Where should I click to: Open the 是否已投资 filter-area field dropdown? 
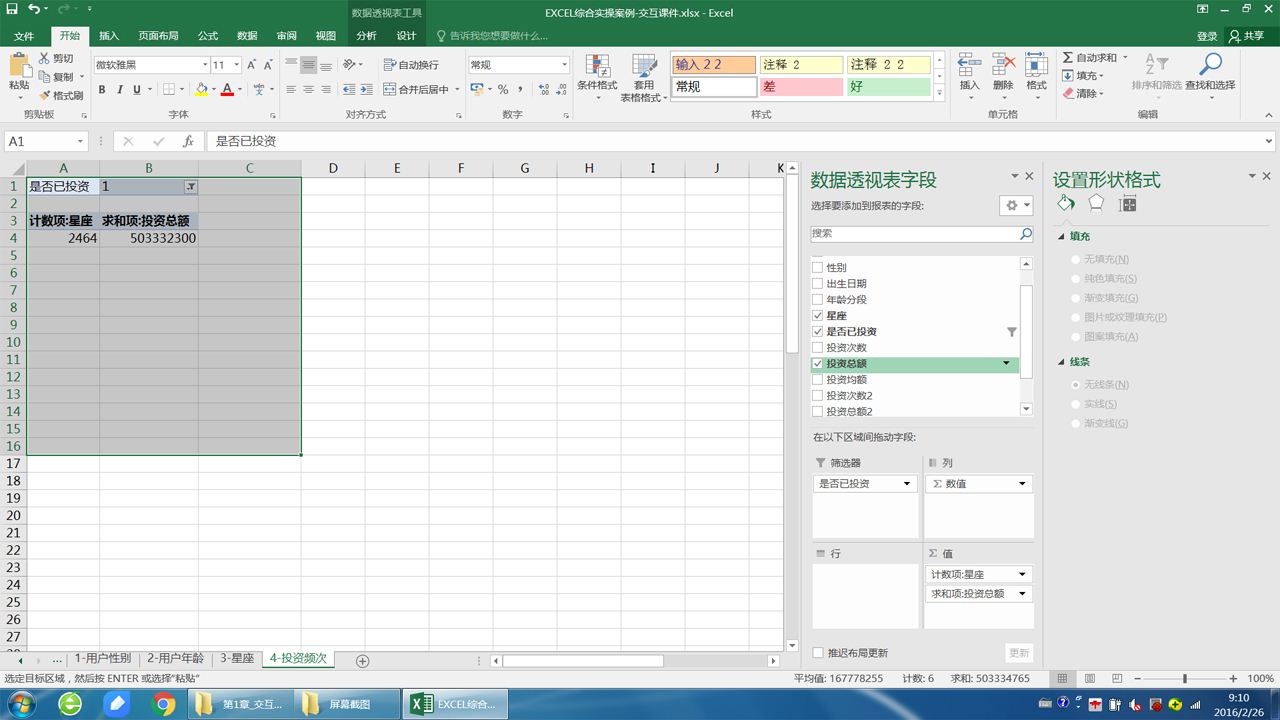point(907,484)
